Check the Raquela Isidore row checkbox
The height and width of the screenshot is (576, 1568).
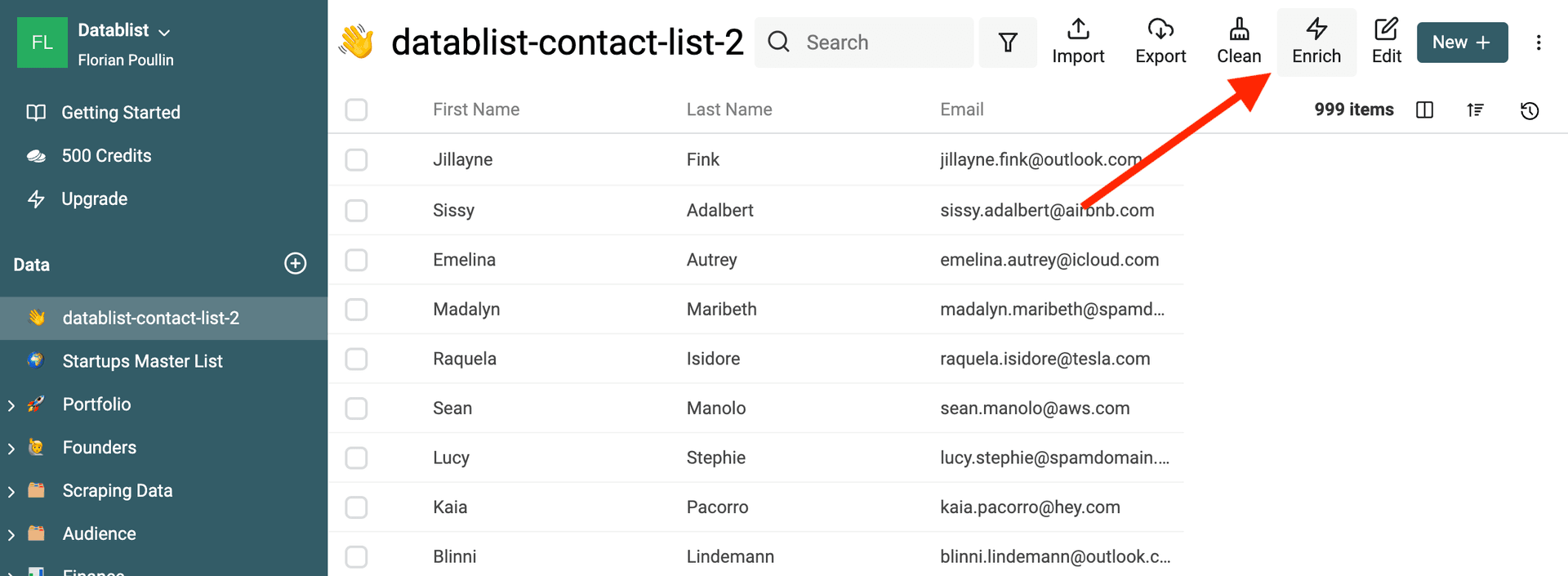tap(356, 359)
